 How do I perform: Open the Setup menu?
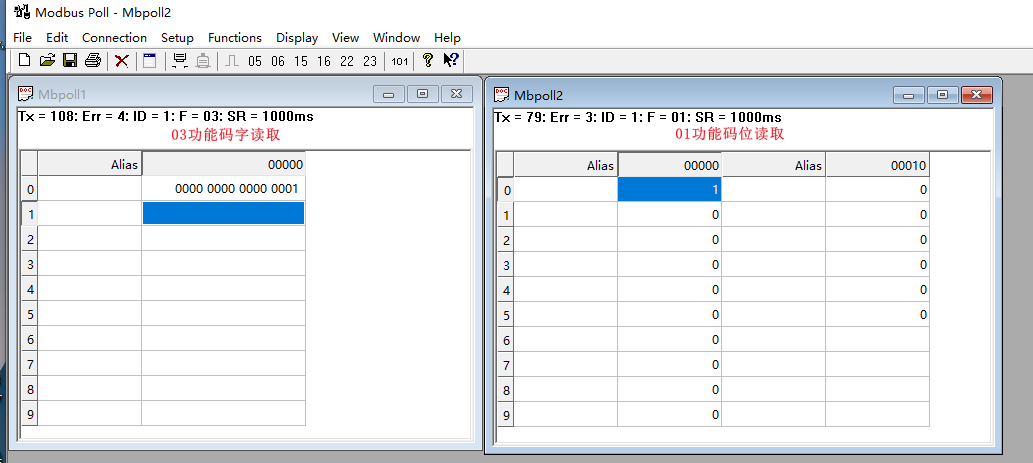coord(177,38)
